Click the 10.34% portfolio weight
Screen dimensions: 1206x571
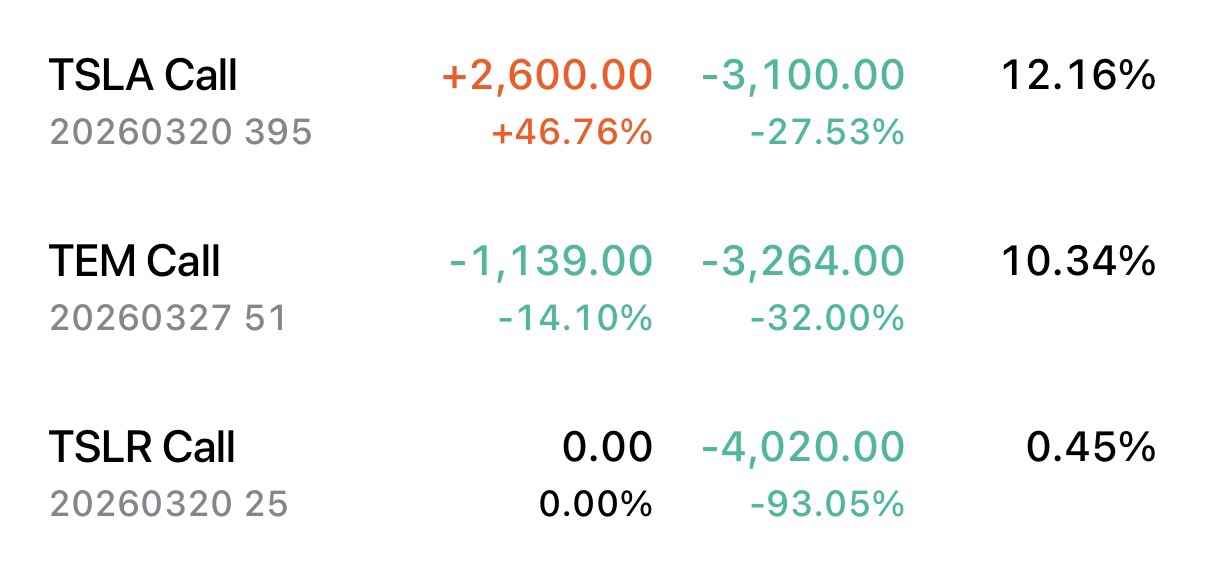coord(1078,263)
